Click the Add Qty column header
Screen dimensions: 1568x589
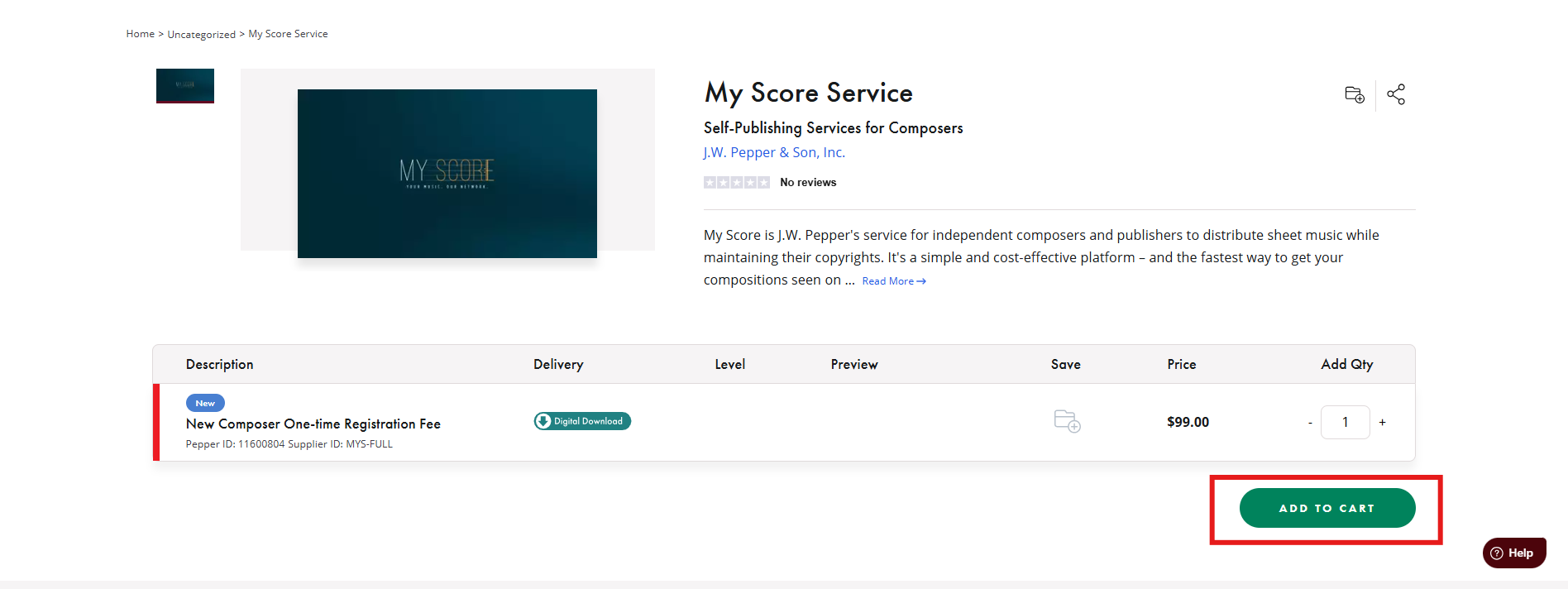pyautogui.click(x=1347, y=364)
